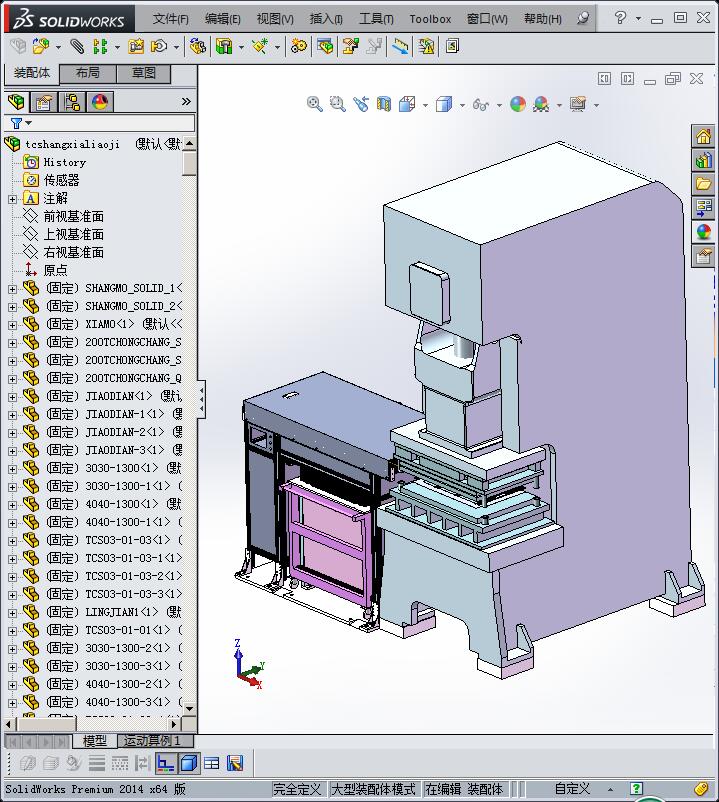Click 自定义 units in status bar
The width and height of the screenshot is (719, 802).
click(x=572, y=789)
